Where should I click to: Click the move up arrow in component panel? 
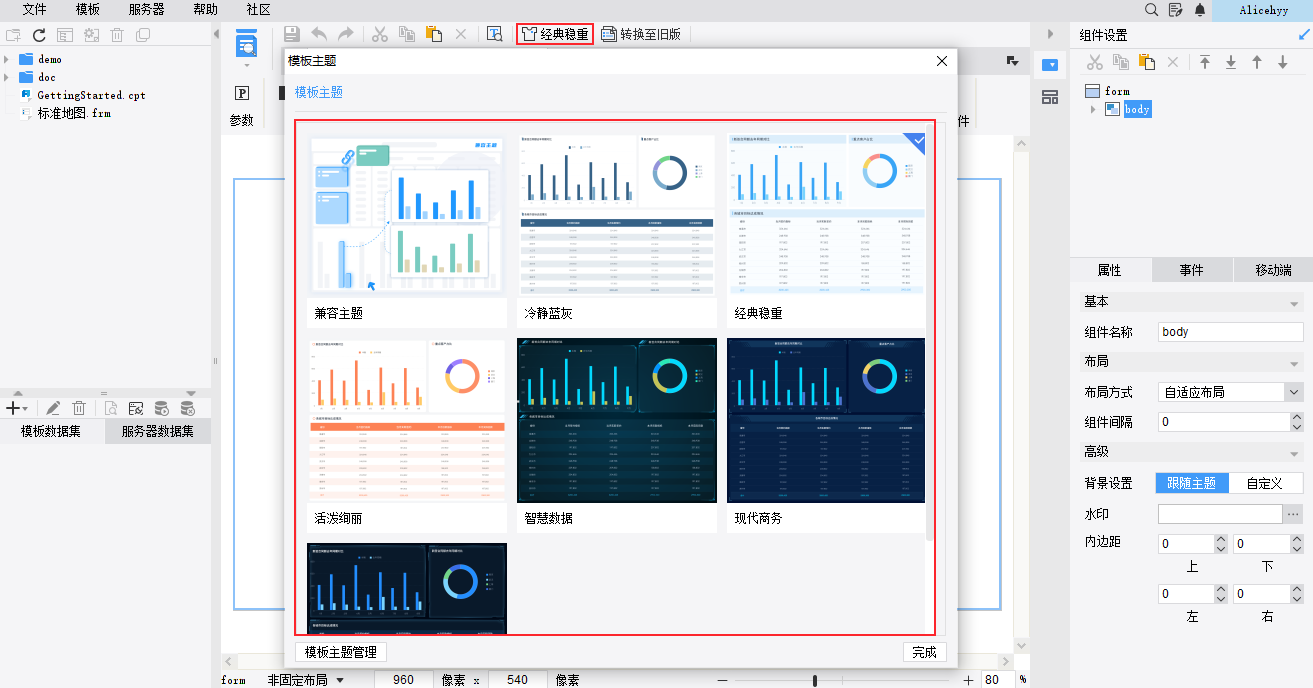(1257, 62)
